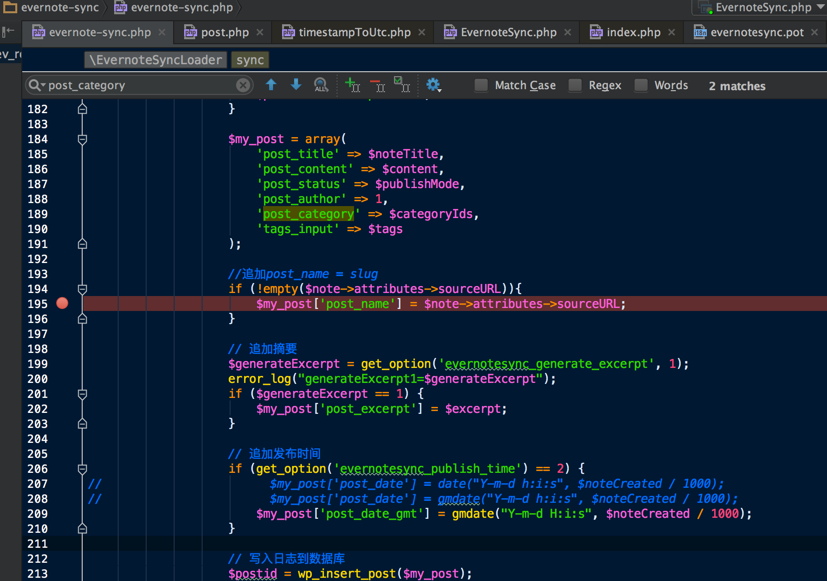This screenshot has width=827, height=581.
Task: Select all occurrences icon in search bar
Action: [402, 85]
